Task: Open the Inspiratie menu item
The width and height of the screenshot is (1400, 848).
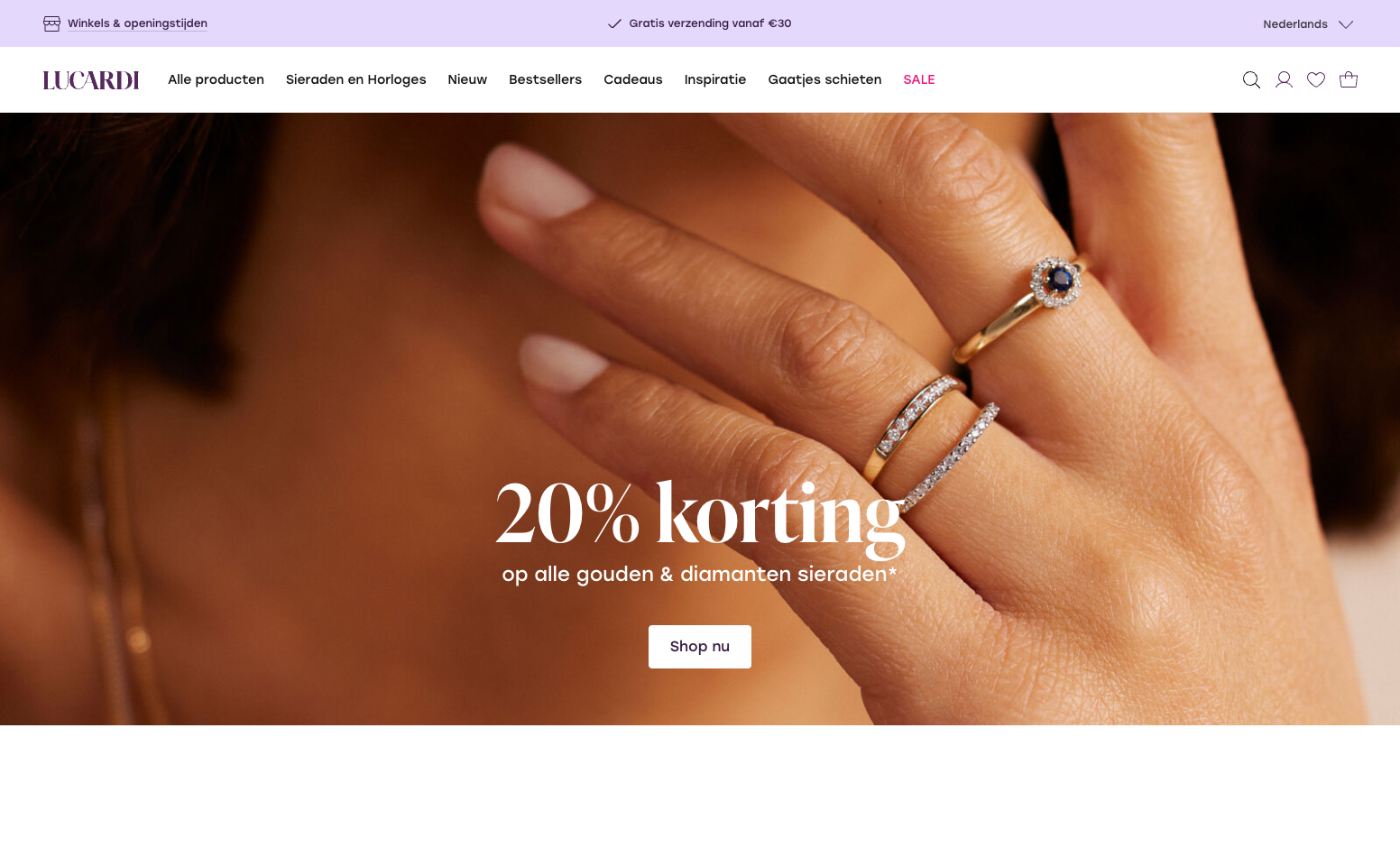Action: click(715, 79)
